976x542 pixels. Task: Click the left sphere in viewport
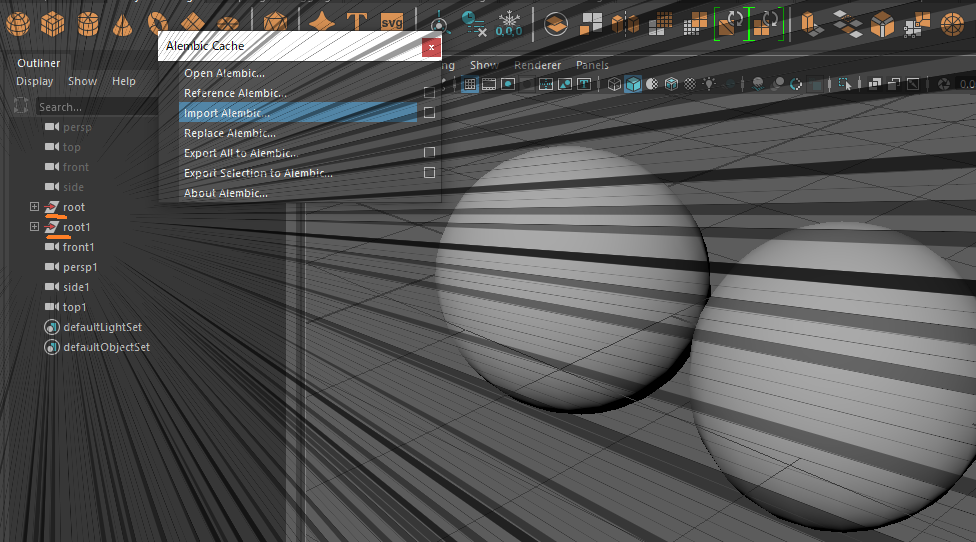(573, 280)
